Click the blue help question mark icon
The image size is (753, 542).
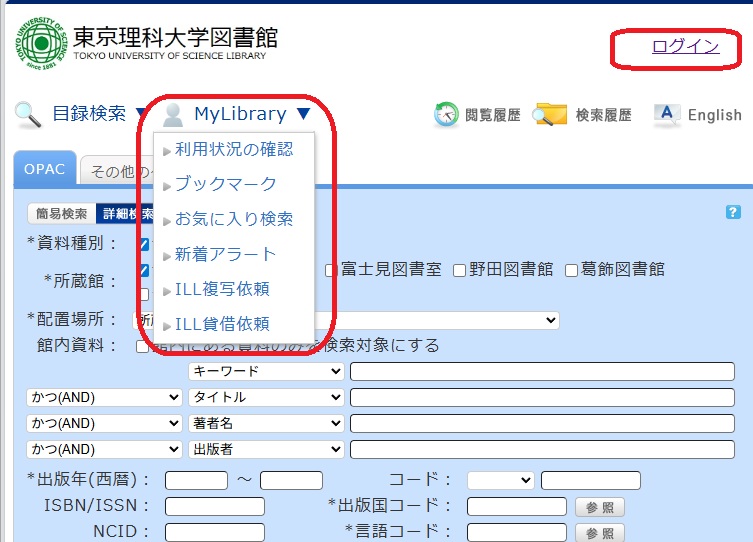(x=733, y=212)
